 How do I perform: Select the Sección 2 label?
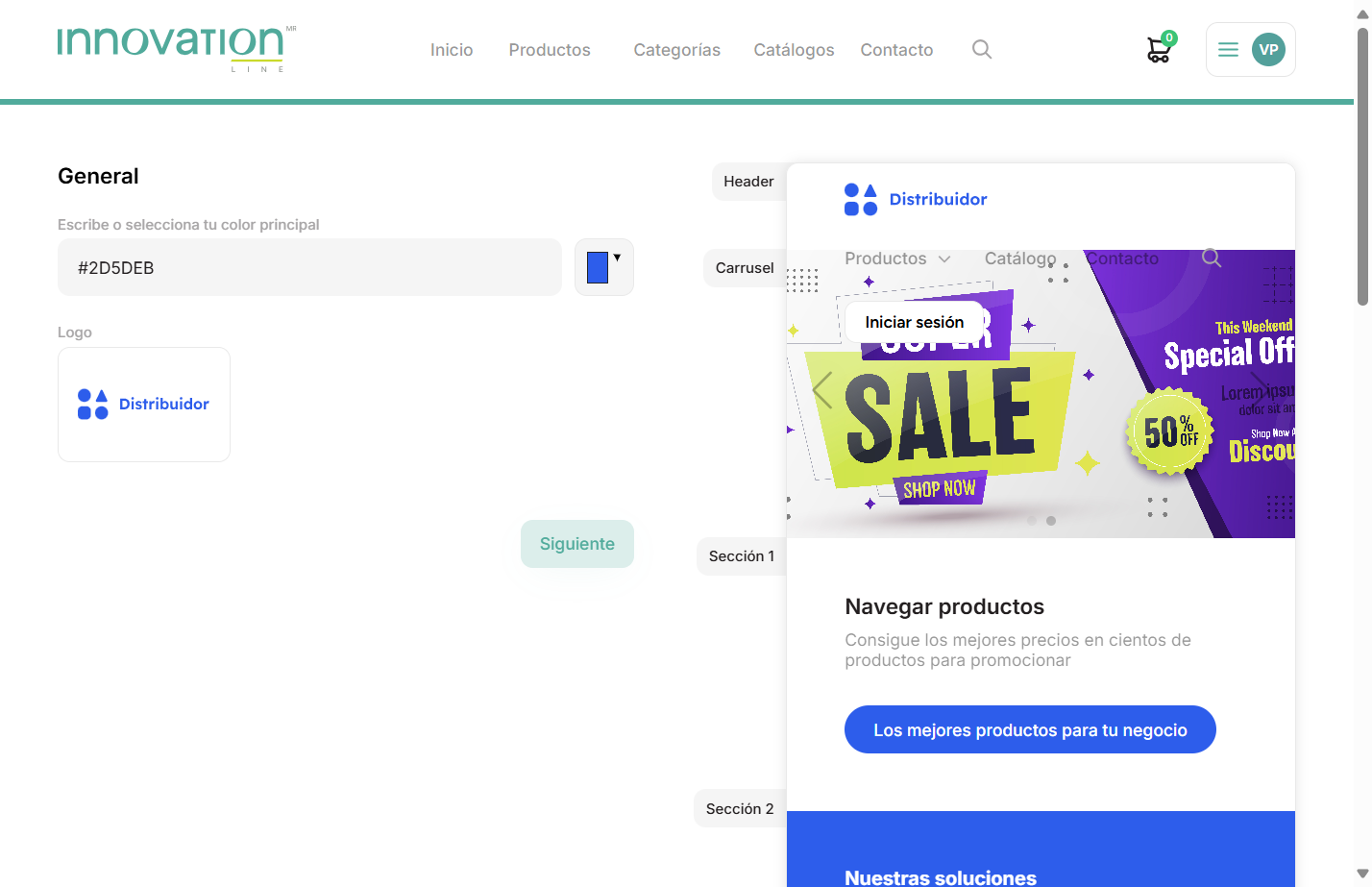click(740, 809)
